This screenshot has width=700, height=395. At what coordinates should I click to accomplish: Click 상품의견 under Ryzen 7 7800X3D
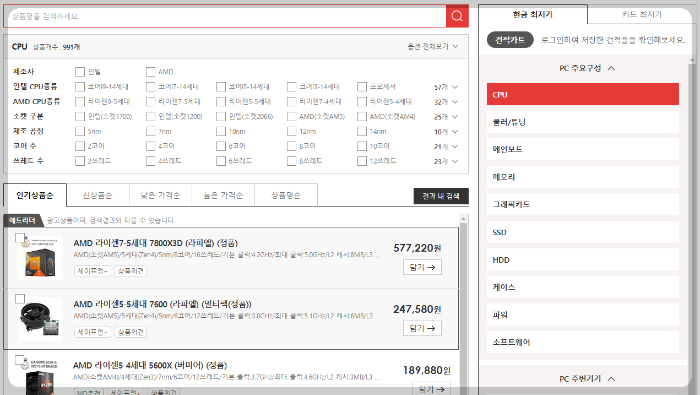[x=130, y=271]
